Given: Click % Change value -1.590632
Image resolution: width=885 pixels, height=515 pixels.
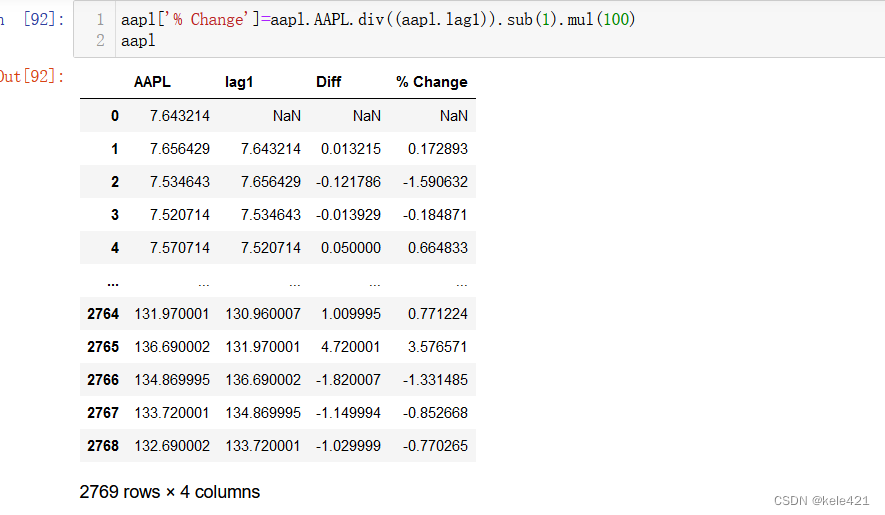Looking at the screenshot, I should pyautogui.click(x=435, y=182).
